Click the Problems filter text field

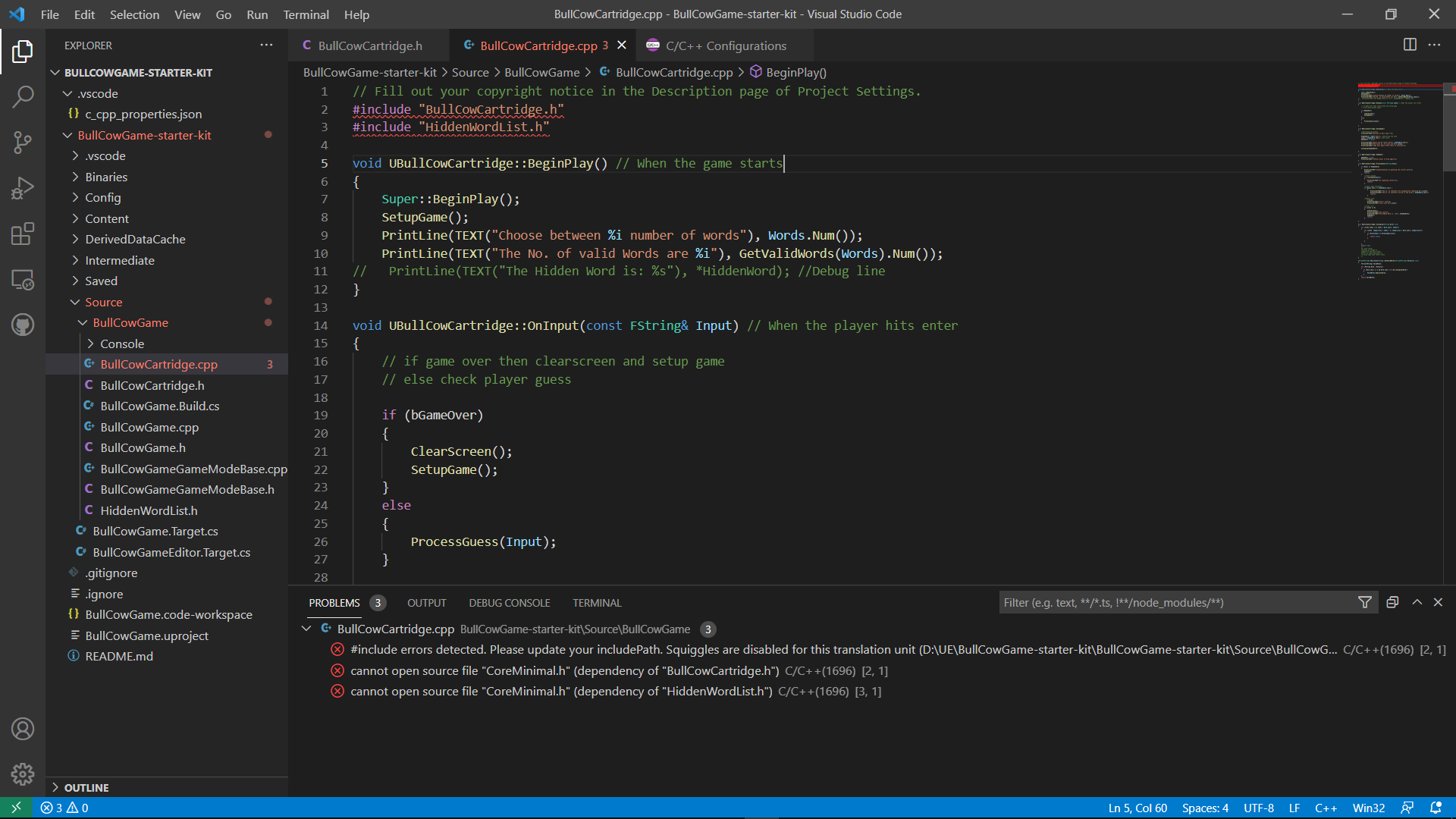click(1175, 602)
